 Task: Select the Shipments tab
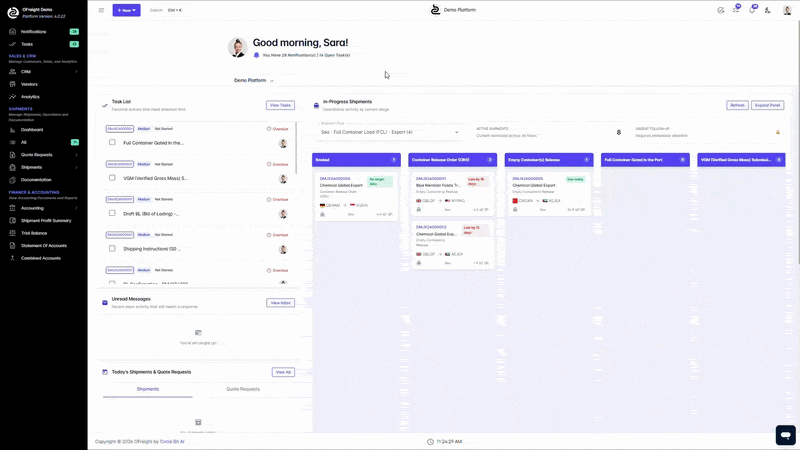[147, 389]
